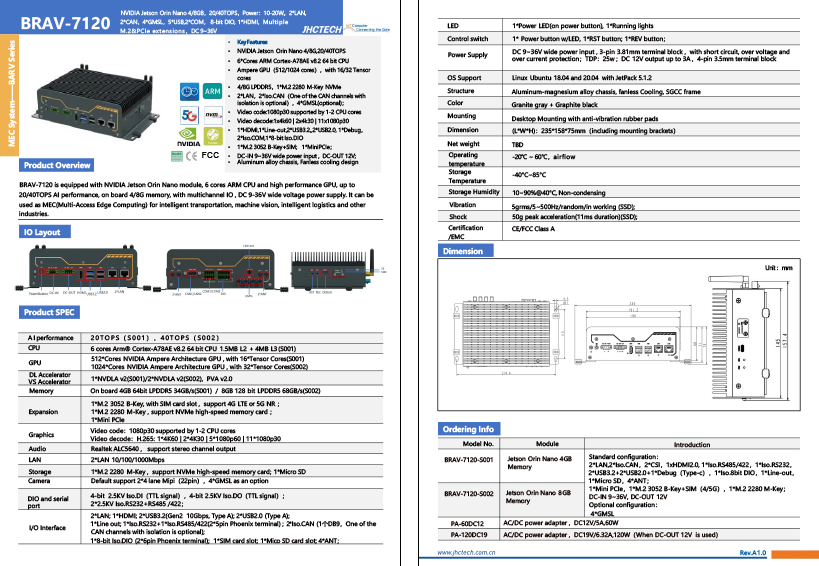Click the 'Jetson Orin Nano 8GB Memory' cell
This screenshot has width=819, height=566.
click(538, 497)
